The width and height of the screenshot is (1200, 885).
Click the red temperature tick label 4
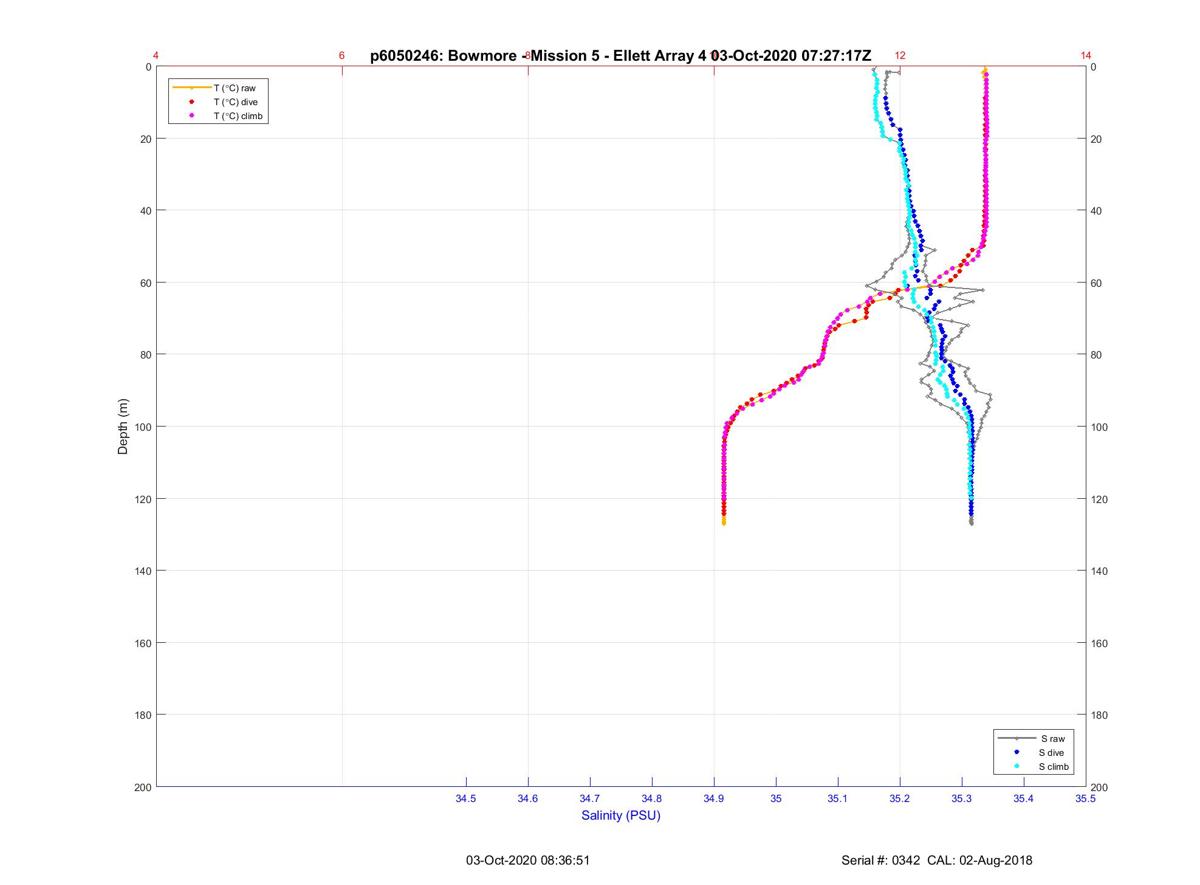[156, 56]
